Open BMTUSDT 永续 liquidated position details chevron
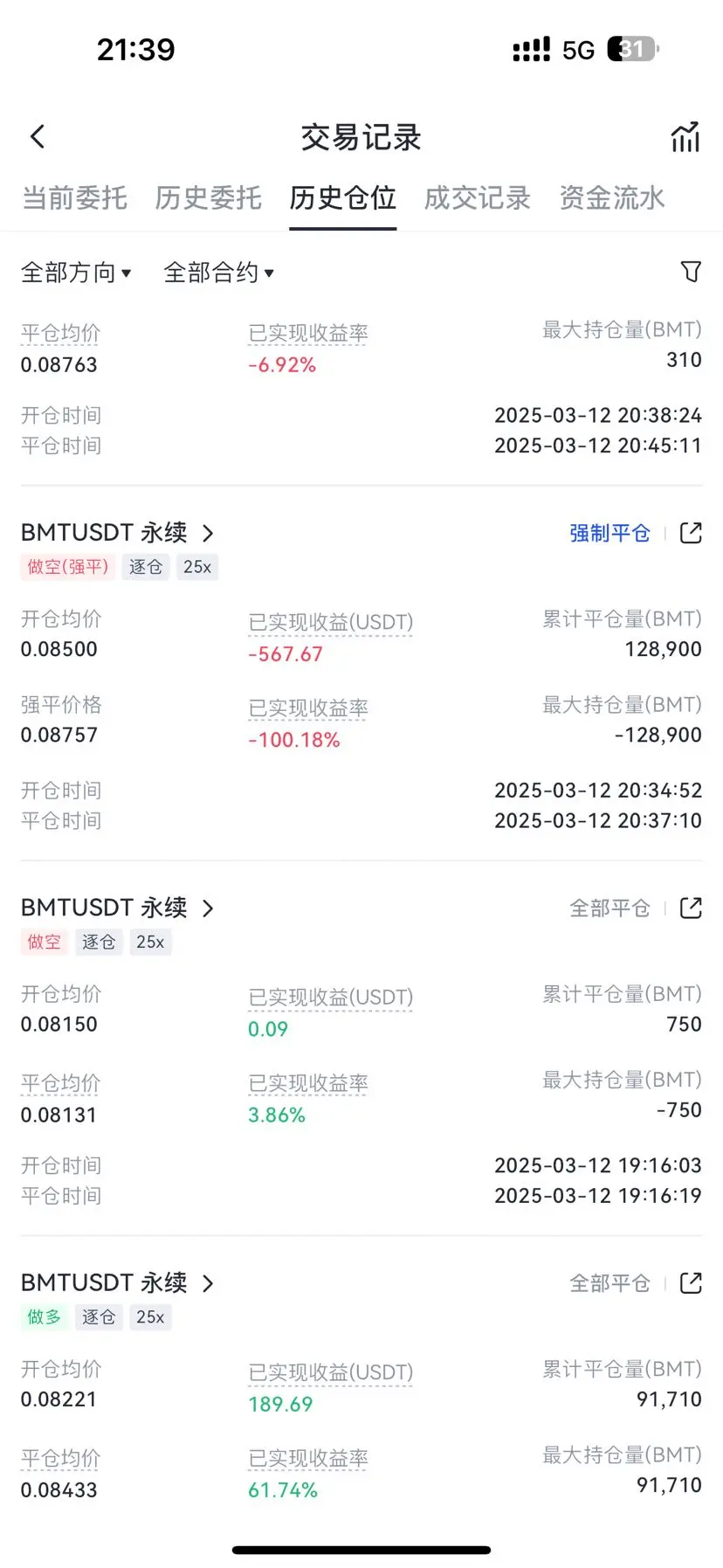The height and width of the screenshot is (1568, 723). click(208, 533)
